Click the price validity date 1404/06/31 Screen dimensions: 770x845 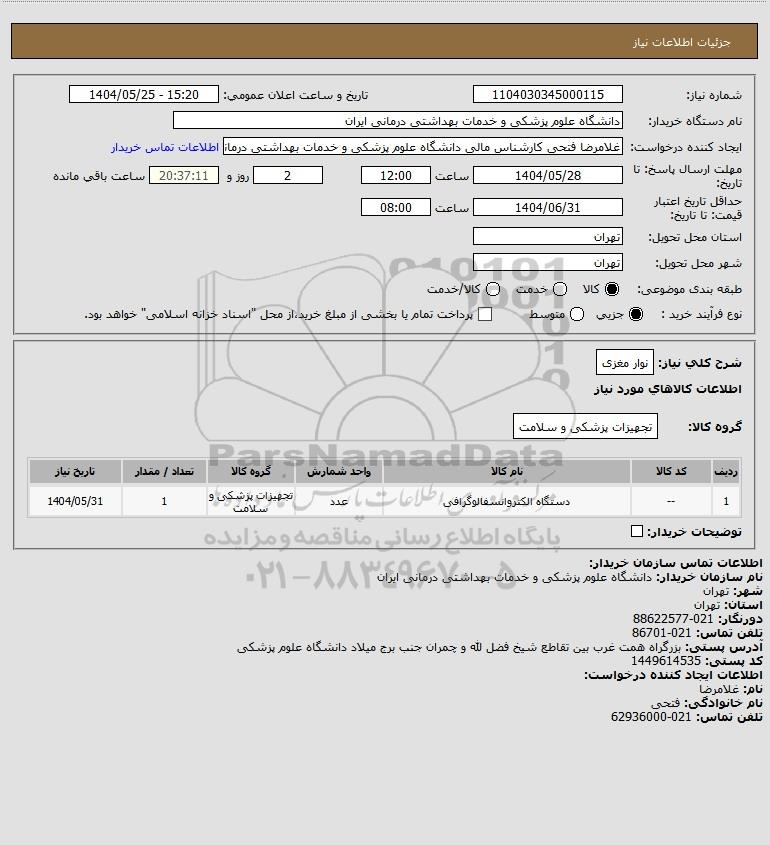[547, 207]
